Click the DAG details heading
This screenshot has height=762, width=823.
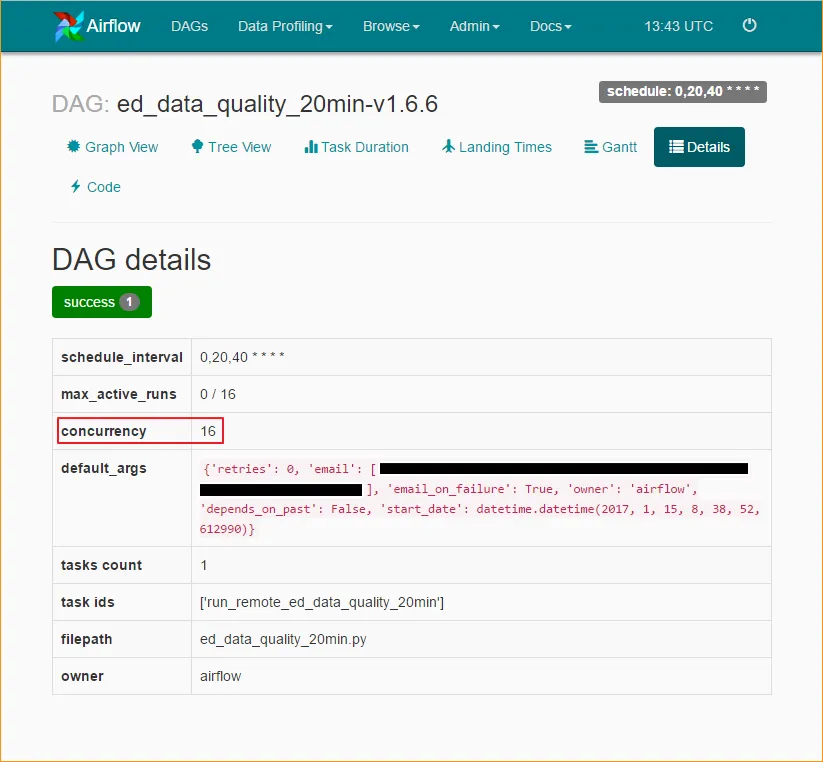click(131, 259)
